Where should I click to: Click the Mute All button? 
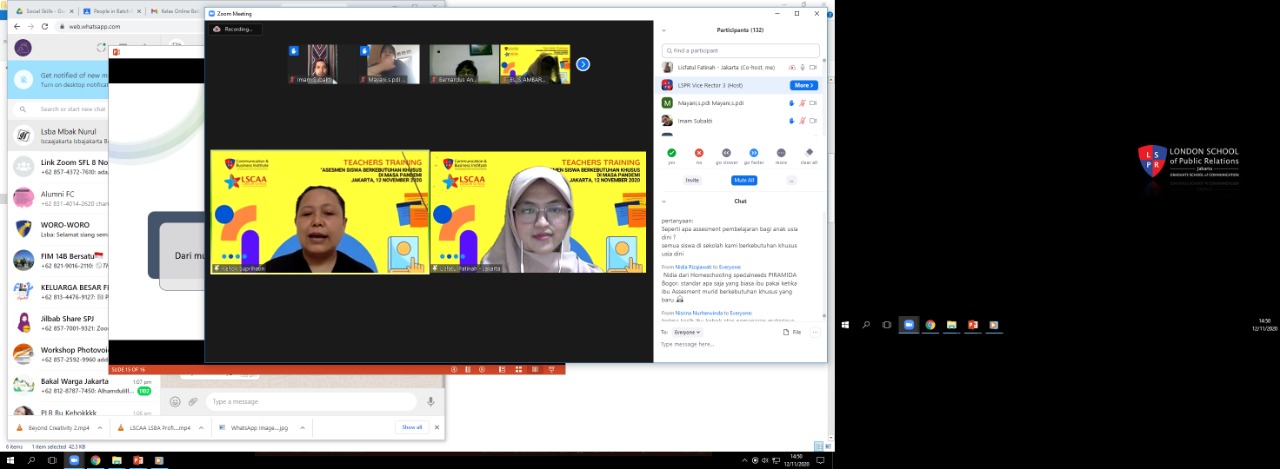(743, 180)
